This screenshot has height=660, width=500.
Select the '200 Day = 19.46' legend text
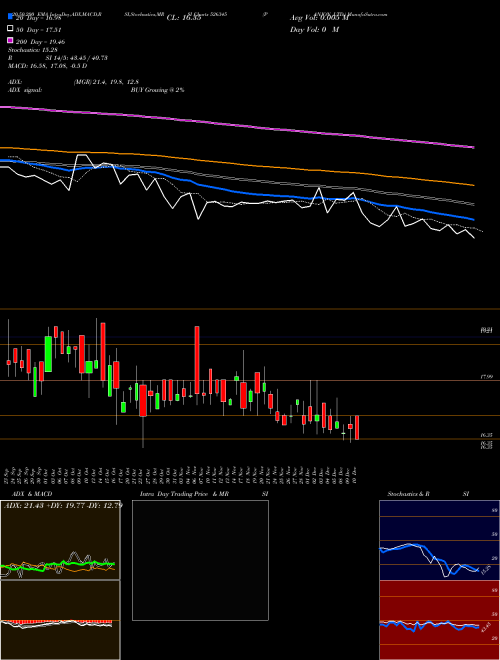pyautogui.click(x=40, y=42)
